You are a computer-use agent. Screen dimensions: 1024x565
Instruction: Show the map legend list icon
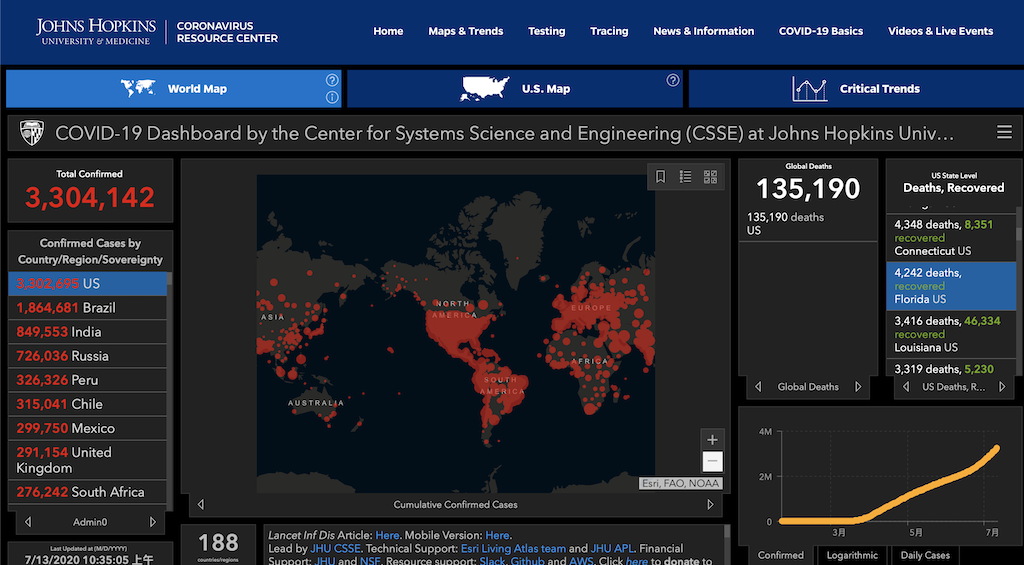pyautogui.click(x=685, y=176)
